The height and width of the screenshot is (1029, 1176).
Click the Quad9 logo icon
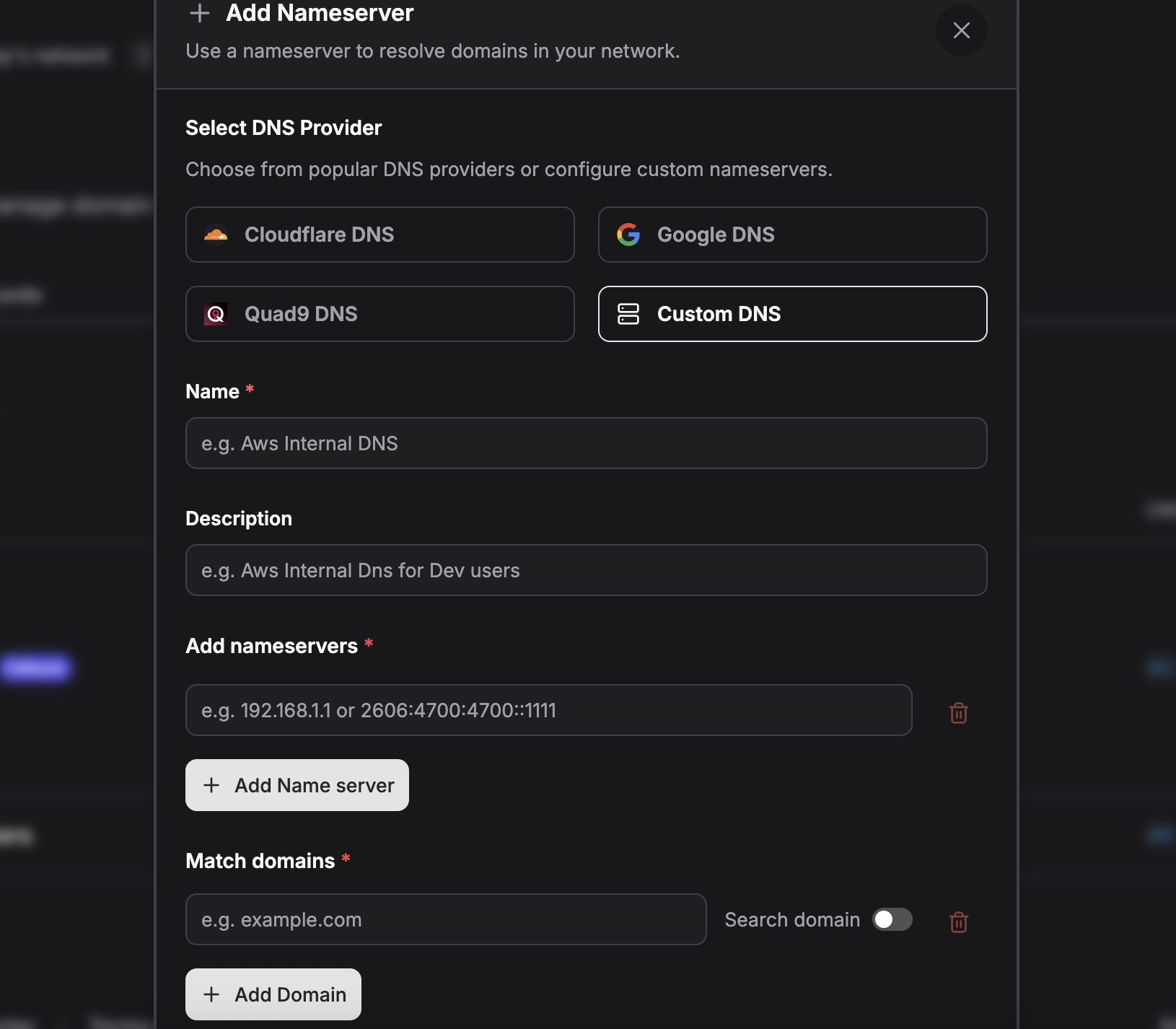[x=216, y=314]
